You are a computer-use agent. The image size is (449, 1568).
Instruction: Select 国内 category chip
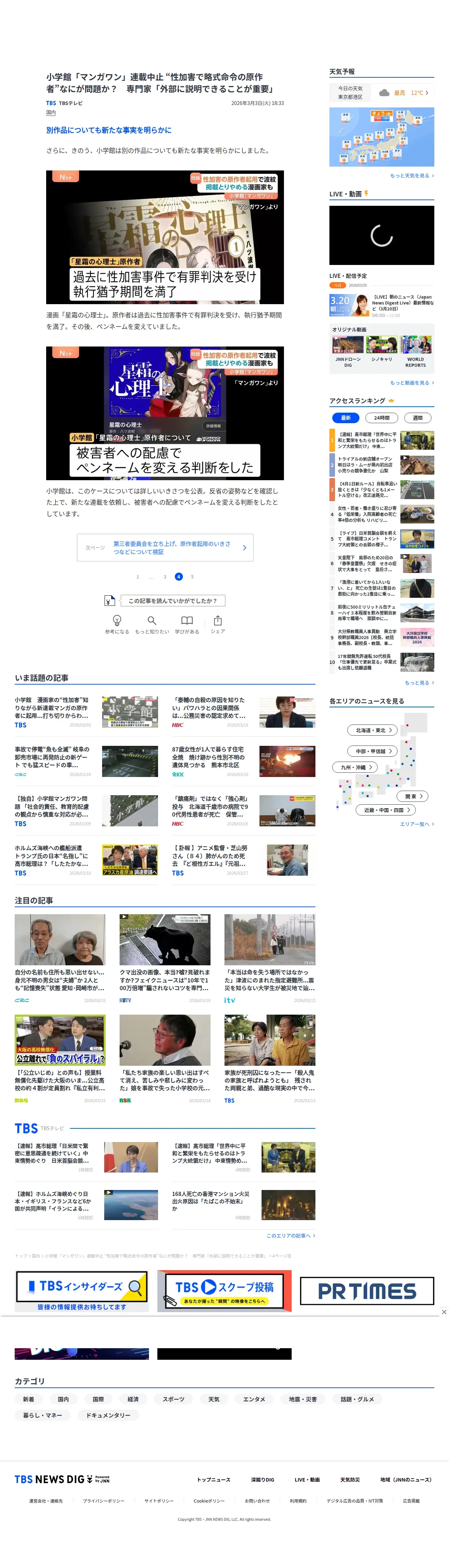63,1399
